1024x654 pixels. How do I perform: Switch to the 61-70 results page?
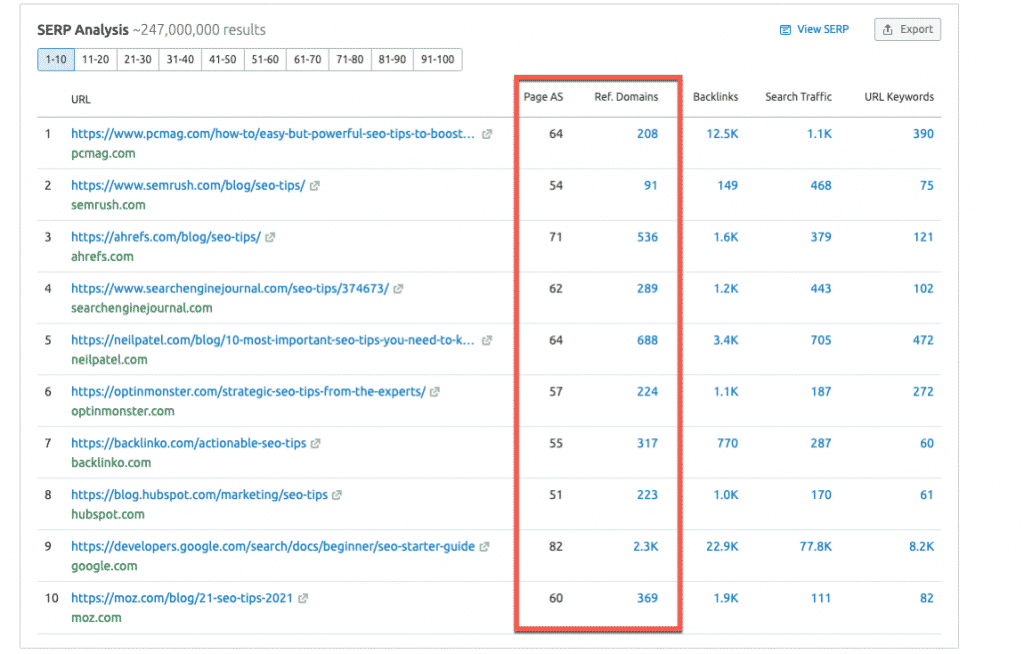point(307,59)
